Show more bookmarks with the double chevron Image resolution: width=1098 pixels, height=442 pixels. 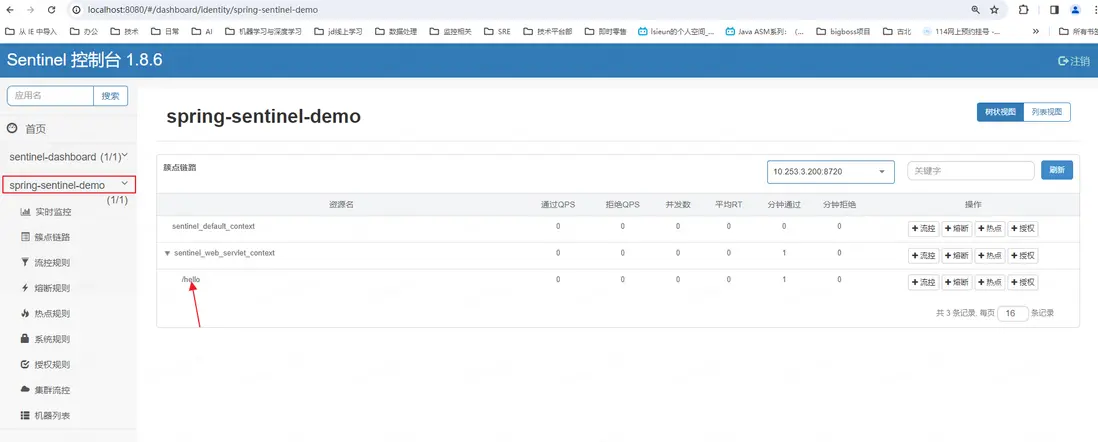pos(1036,32)
